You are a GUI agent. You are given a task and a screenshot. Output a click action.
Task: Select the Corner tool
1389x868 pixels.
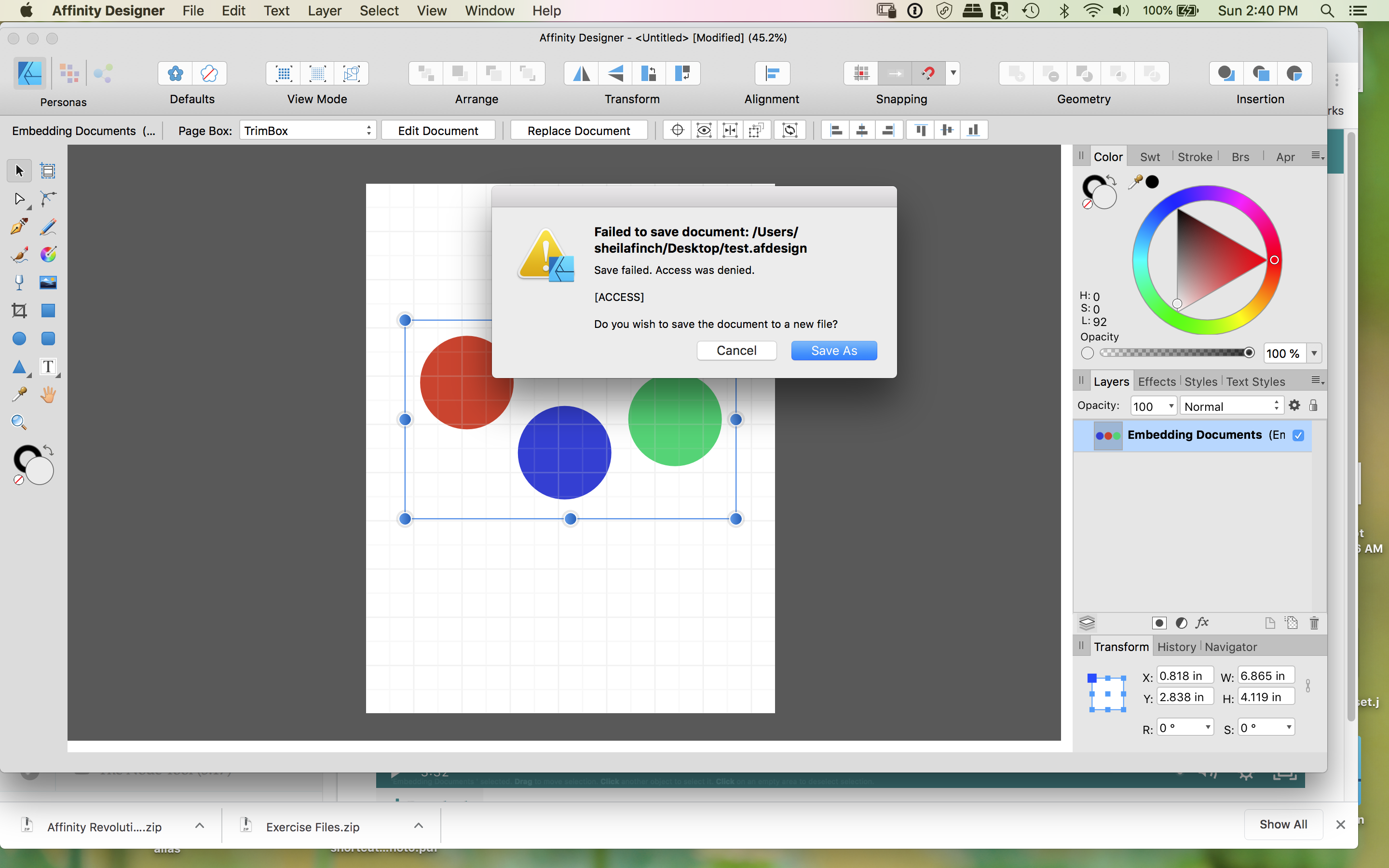click(x=48, y=199)
